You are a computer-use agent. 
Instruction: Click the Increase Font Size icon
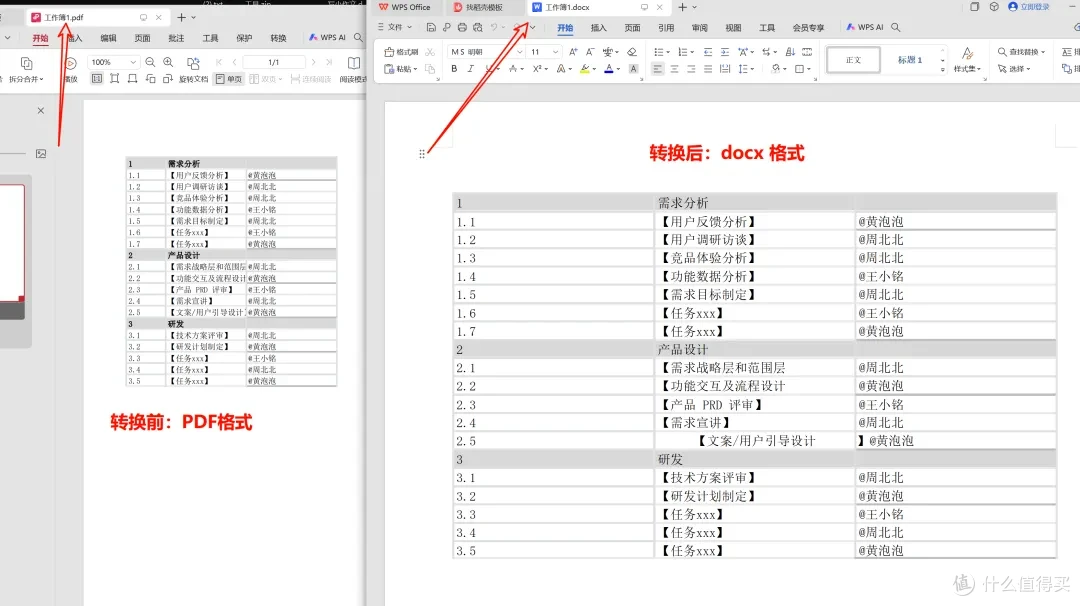[573, 52]
